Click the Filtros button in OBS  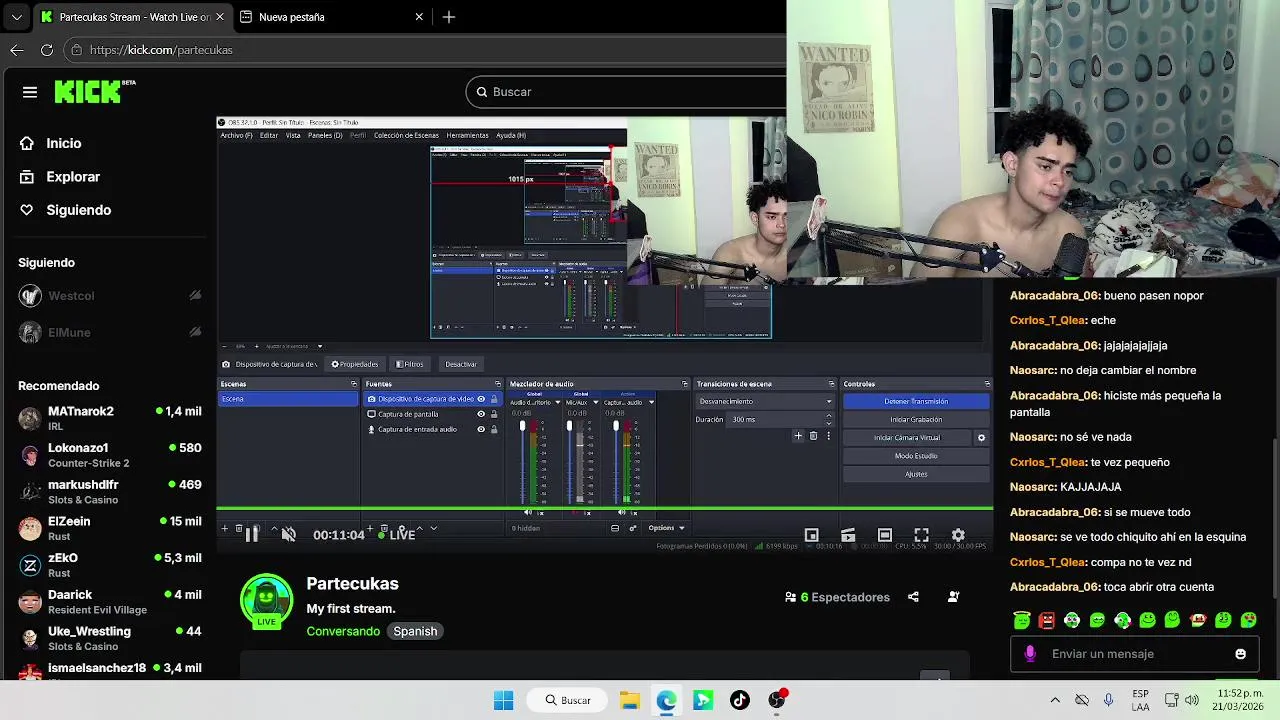[409, 364]
